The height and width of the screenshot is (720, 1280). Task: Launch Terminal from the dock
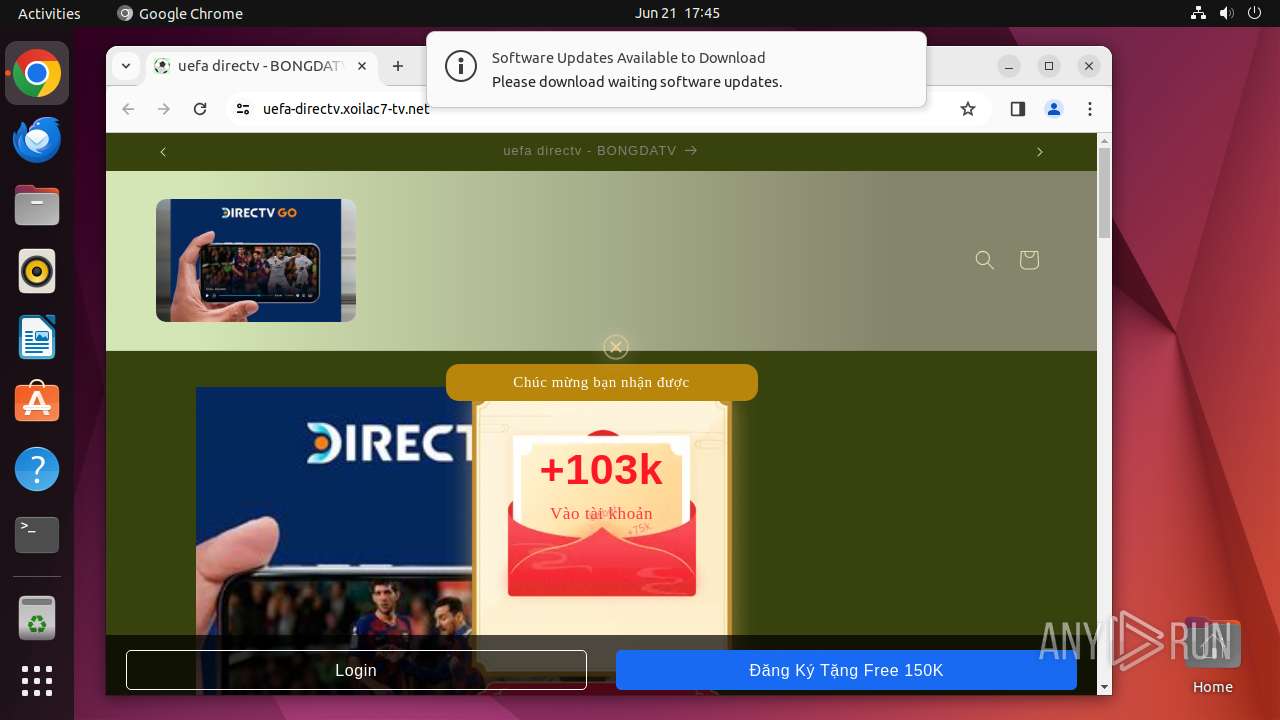click(37, 535)
